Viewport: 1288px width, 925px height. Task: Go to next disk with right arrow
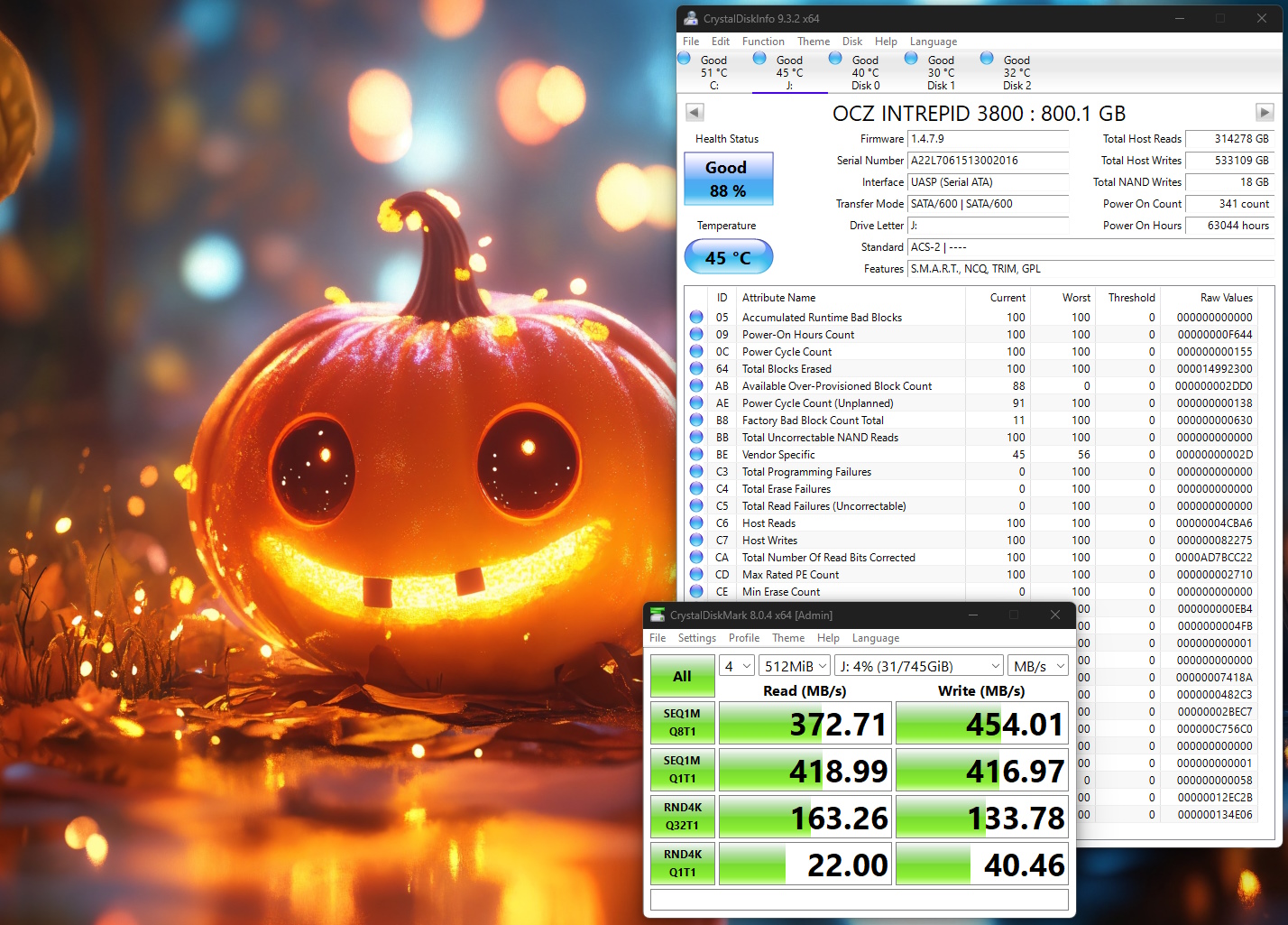coord(1265,112)
